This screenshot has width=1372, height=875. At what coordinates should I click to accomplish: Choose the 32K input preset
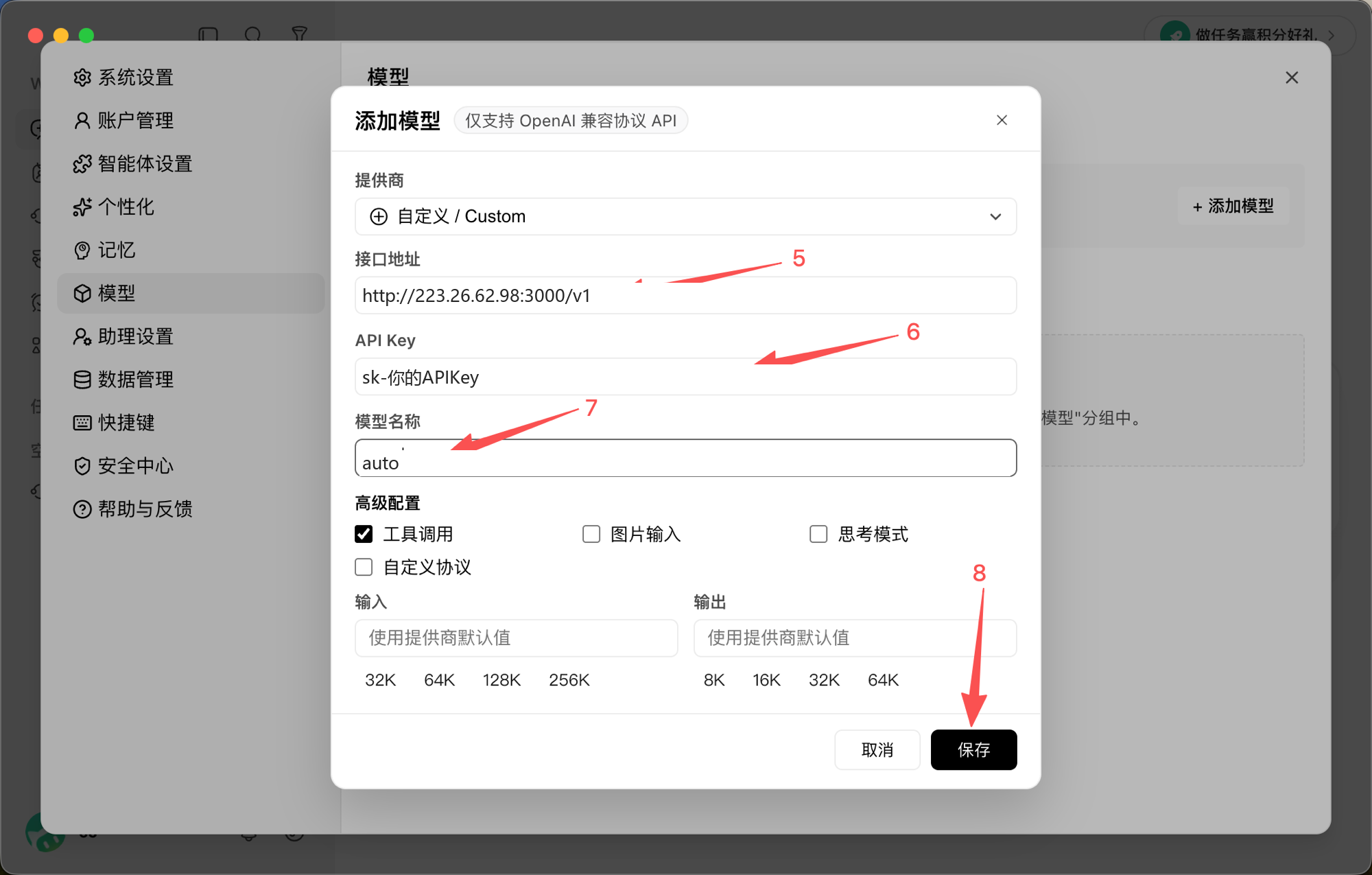pos(380,680)
